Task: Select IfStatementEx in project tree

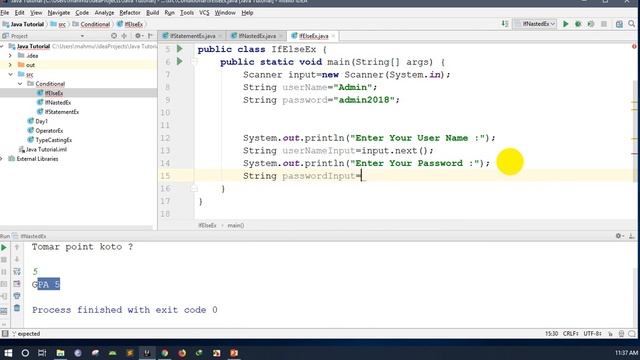Action: click(x=62, y=112)
